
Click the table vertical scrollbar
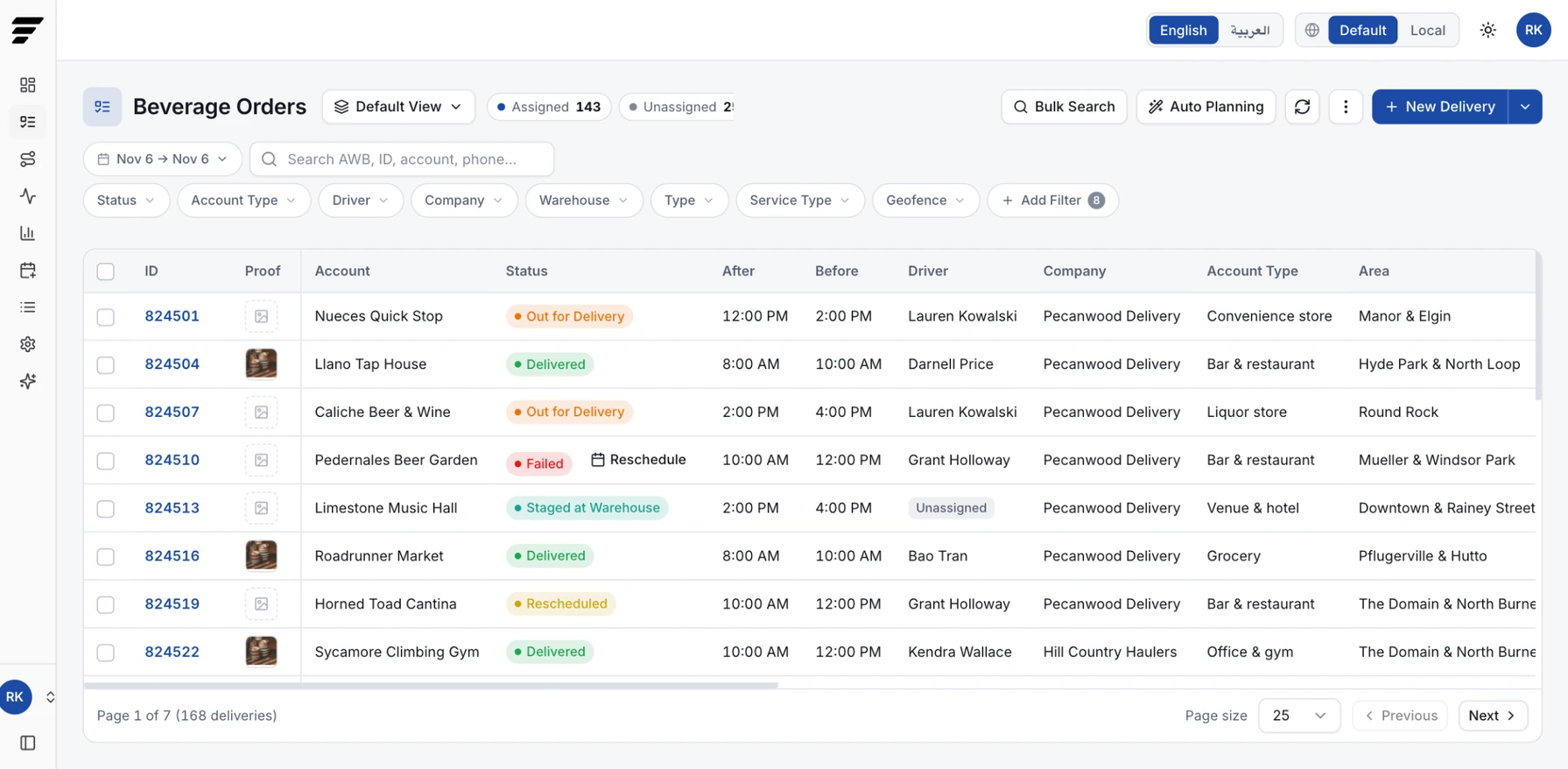1538,326
